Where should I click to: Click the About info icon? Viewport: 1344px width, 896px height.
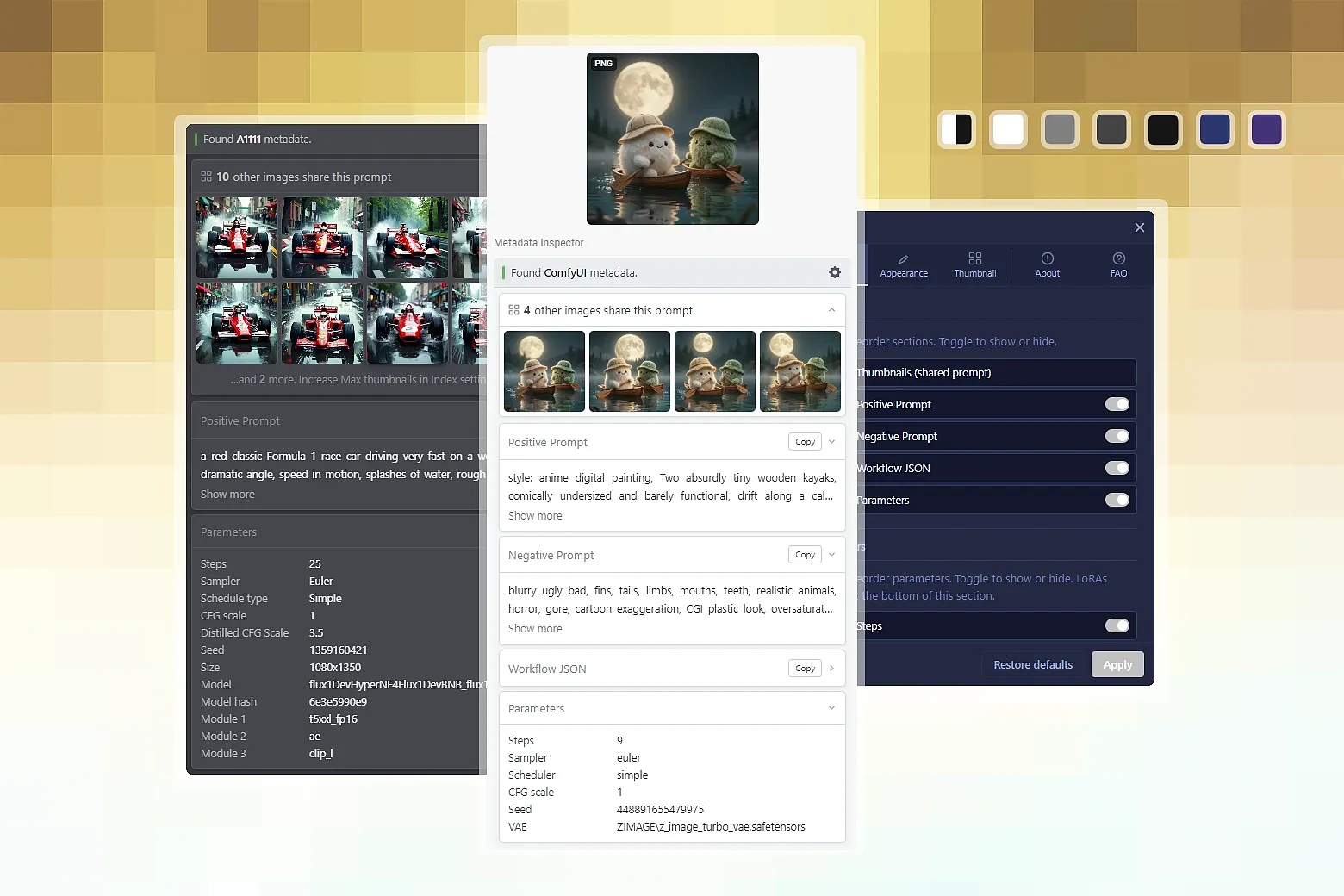pos(1047,258)
